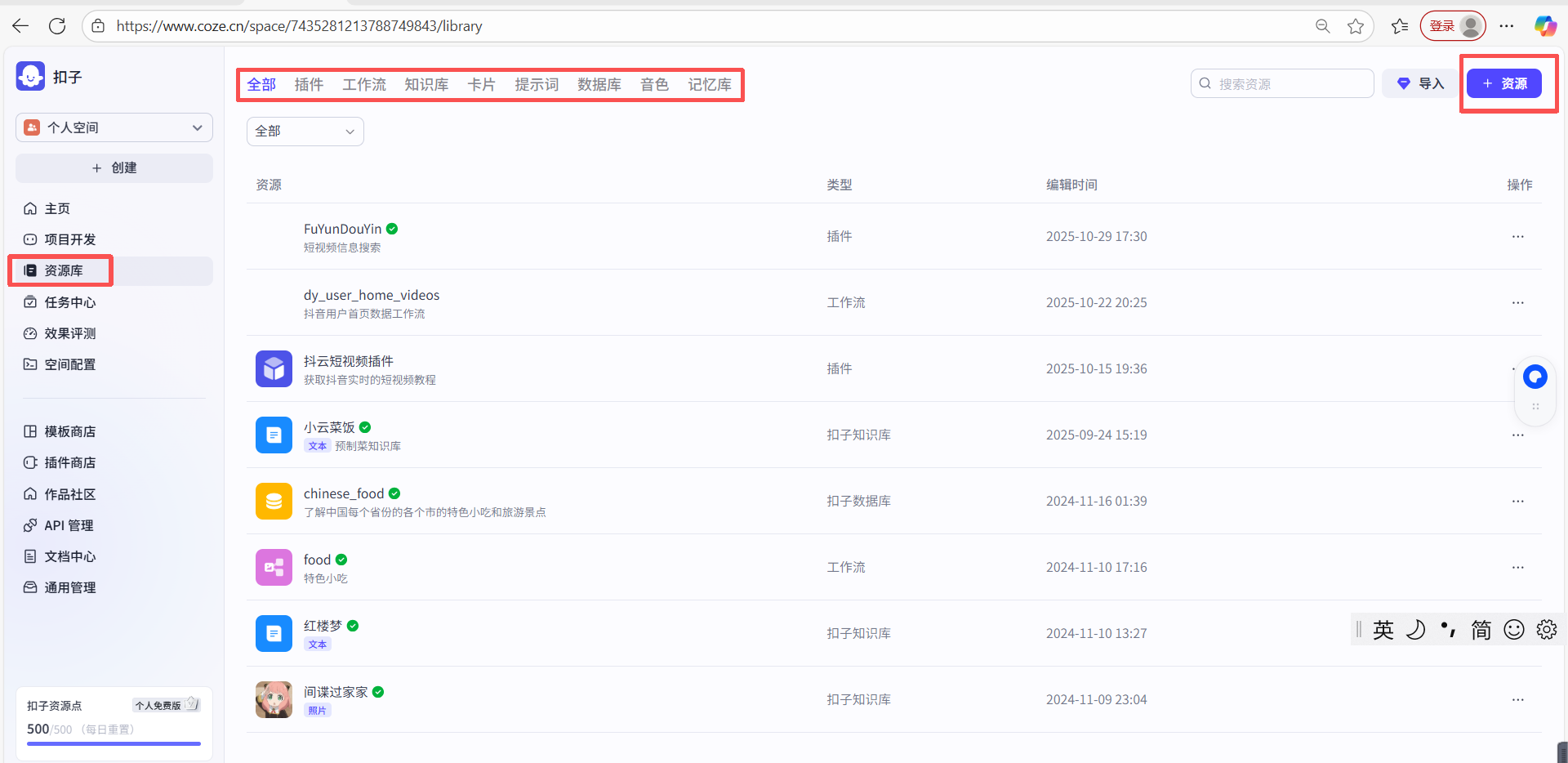The height and width of the screenshot is (763, 1568).
Task: Toggle IME 英 language mode
Action: click(1383, 630)
